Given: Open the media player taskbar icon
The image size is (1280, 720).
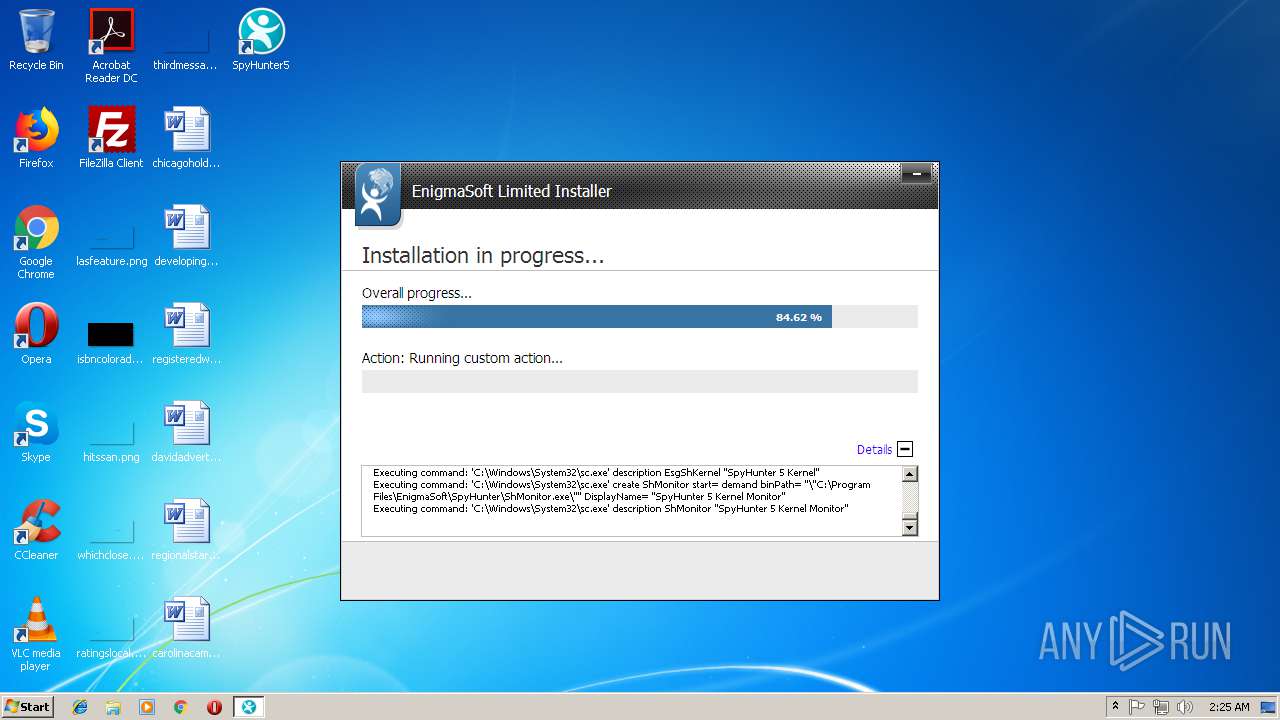Looking at the screenshot, I should 147,707.
